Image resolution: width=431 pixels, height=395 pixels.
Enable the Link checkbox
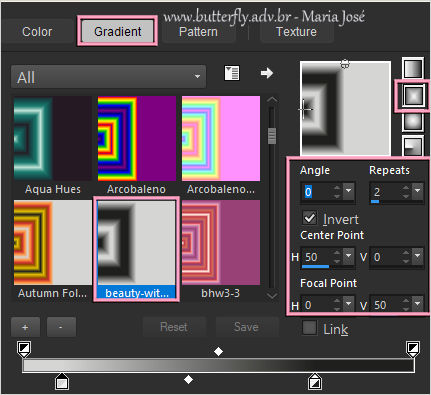pos(309,328)
